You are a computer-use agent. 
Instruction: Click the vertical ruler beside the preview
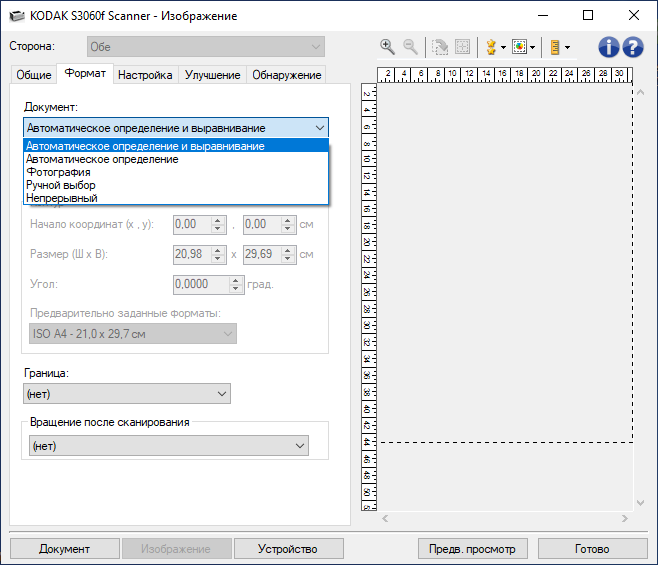pos(369,297)
